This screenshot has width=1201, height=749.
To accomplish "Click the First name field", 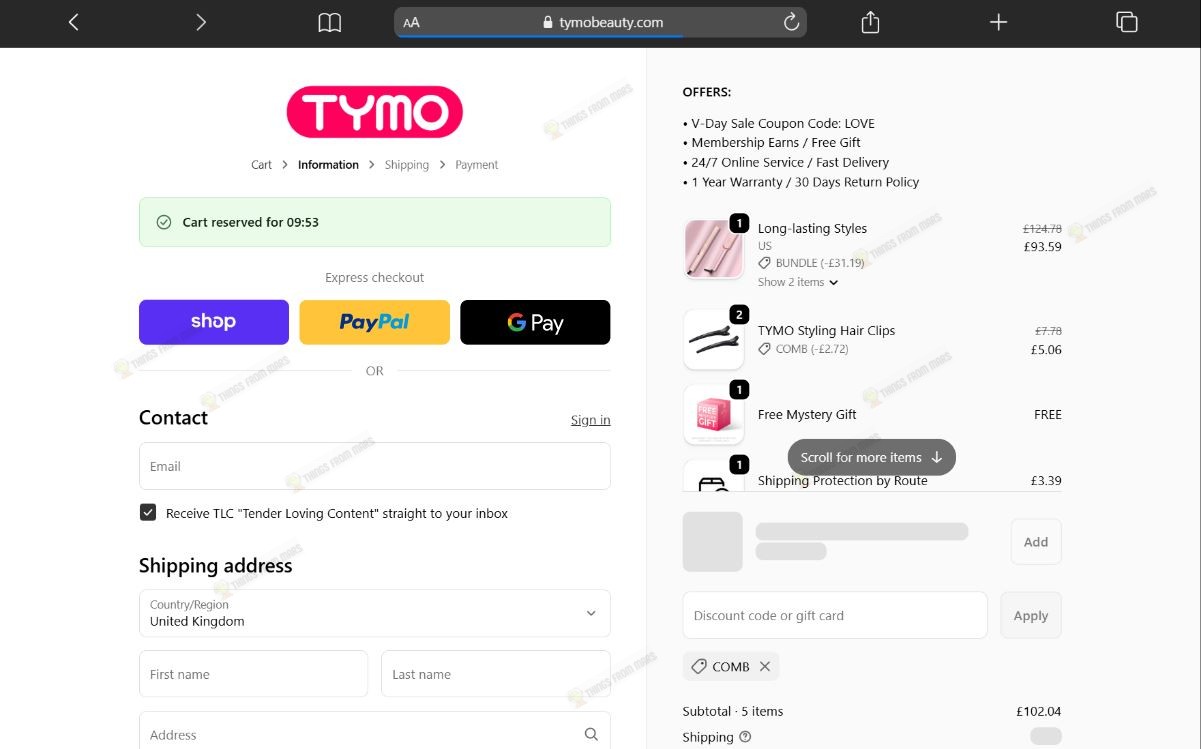I will [x=254, y=674].
